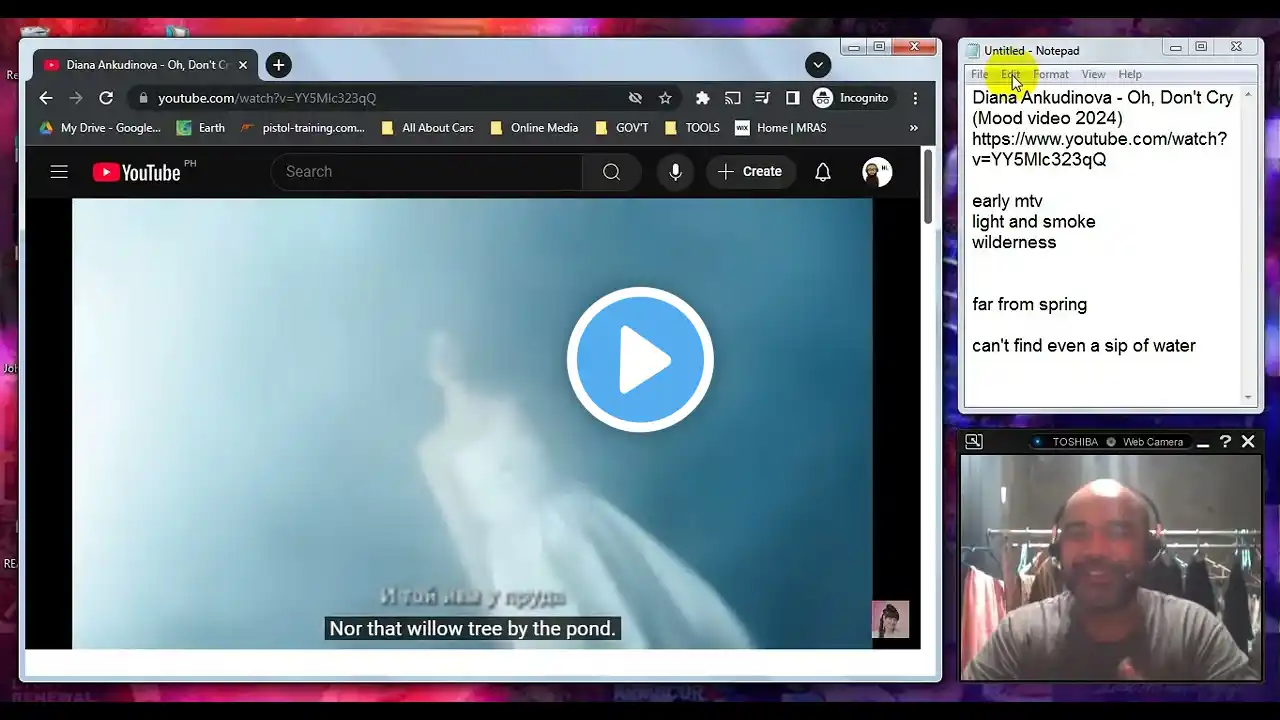Toggle the Chrome side panel
1280x720 pixels.
(x=793, y=98)
